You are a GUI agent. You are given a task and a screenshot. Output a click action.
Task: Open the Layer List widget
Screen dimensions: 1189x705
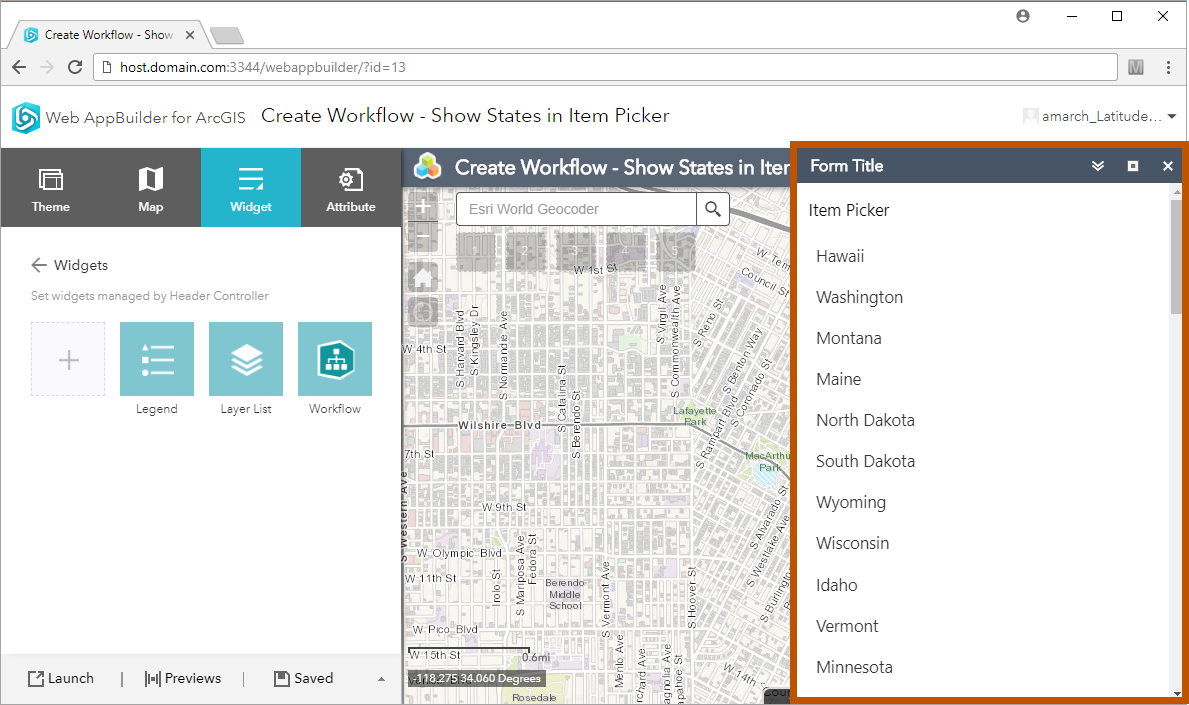246,359
